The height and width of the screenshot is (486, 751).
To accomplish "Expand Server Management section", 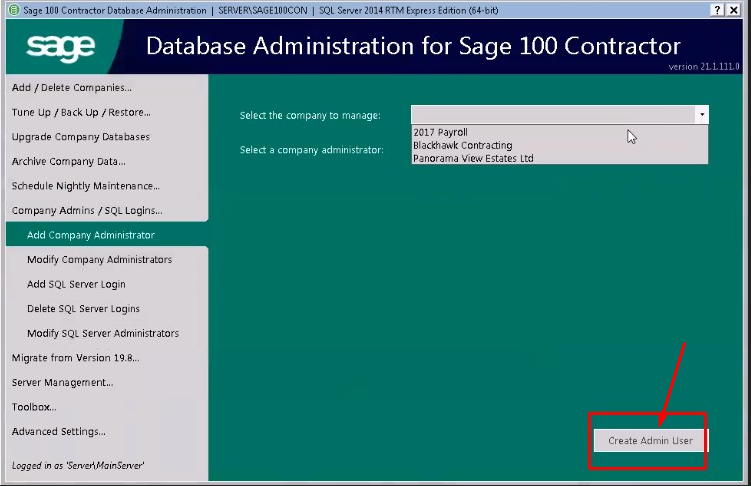I will point(62,383).
